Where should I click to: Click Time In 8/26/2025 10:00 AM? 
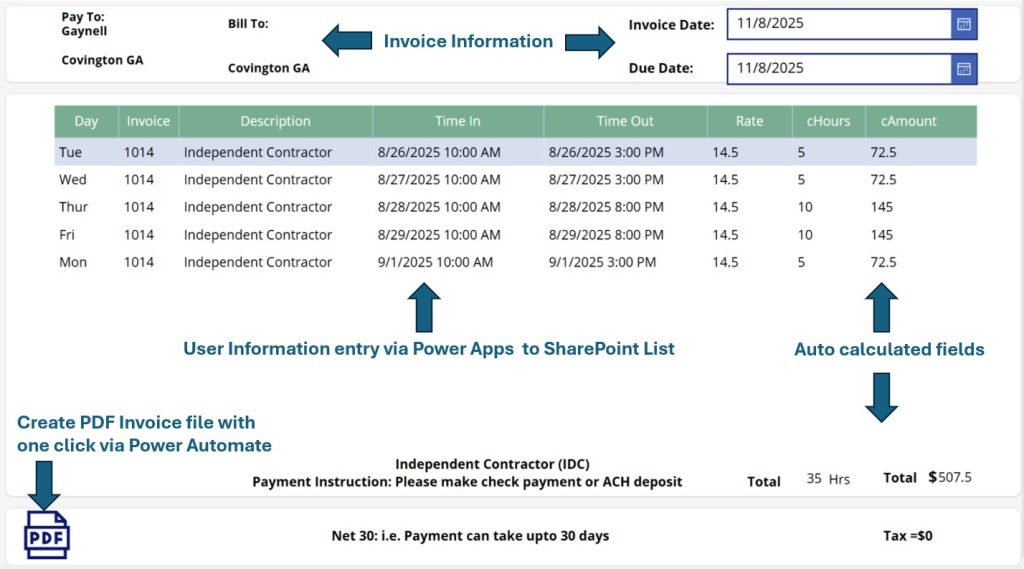[439, 152]
